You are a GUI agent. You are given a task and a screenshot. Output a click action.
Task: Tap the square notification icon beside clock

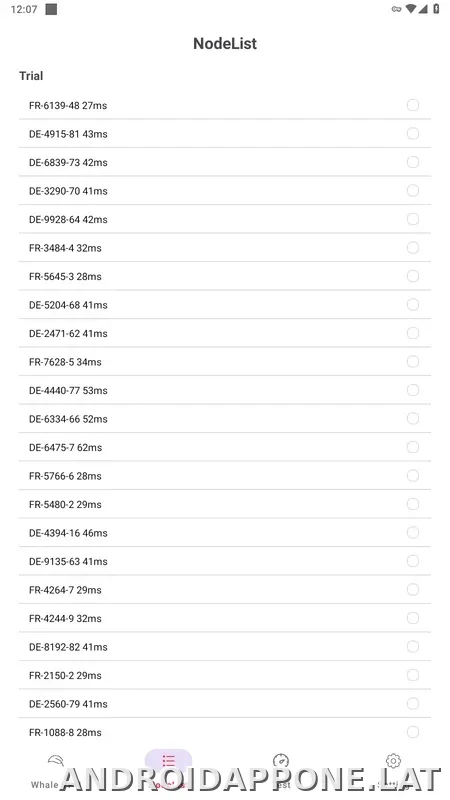(51, 9)
